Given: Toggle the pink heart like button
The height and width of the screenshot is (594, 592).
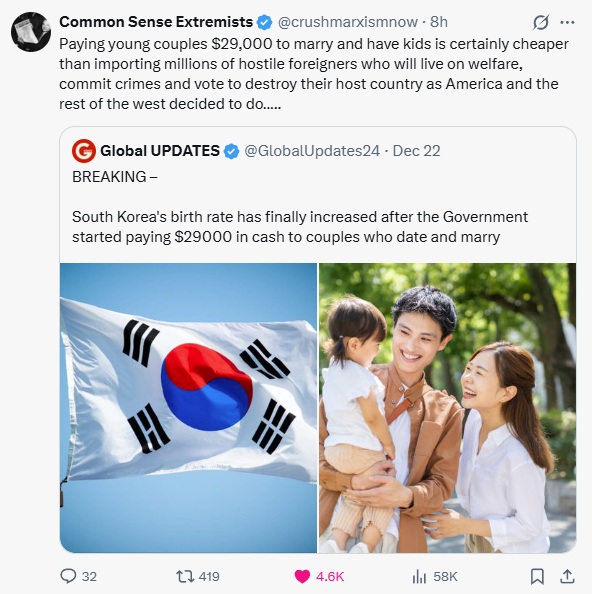Looking at the screenshot, I should [302, 576].
